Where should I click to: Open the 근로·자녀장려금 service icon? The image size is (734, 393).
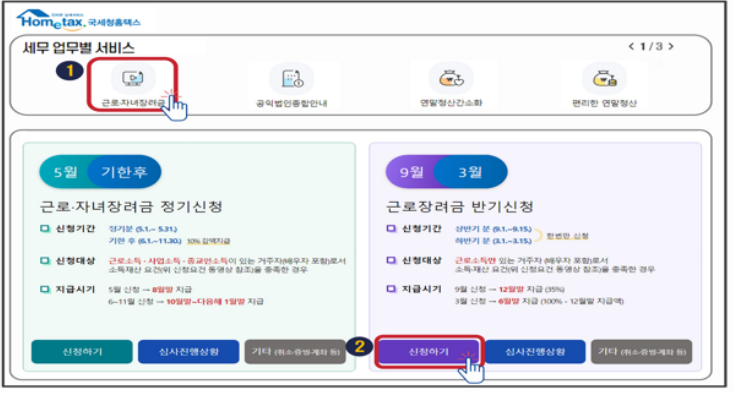tap(133, 85)
